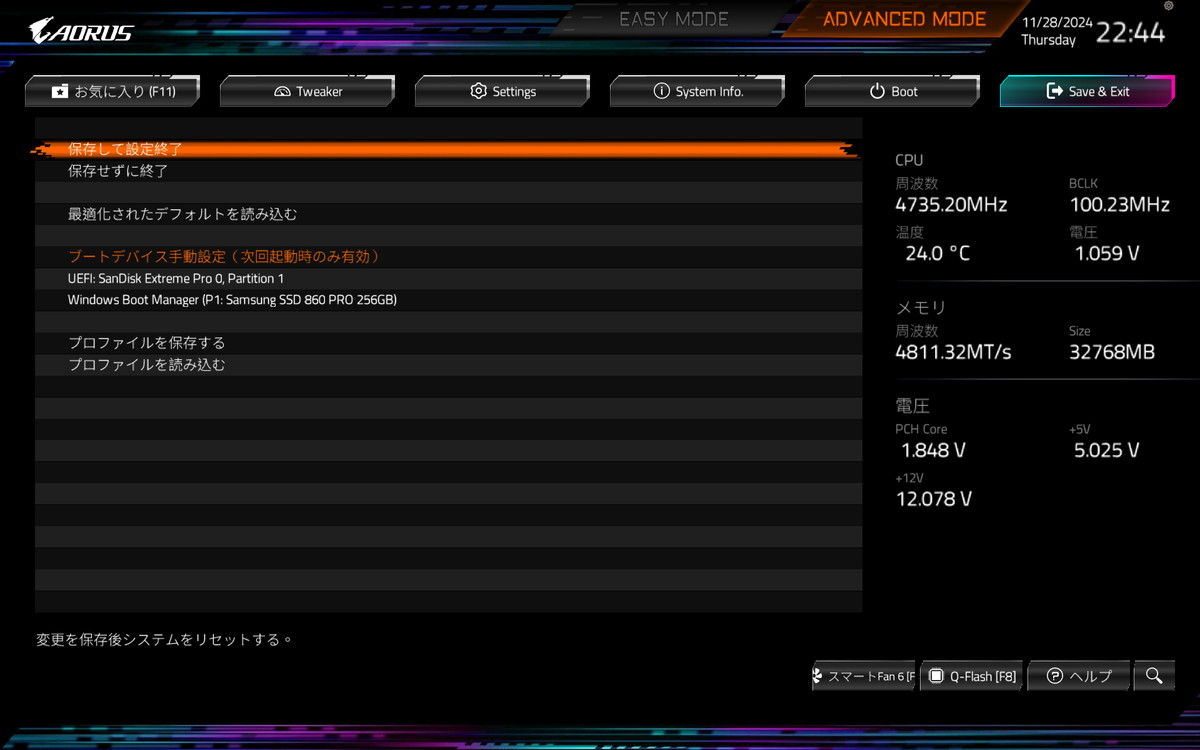Click the メモリ section heading
The height and width of the screenshot is (750, 1200).
[920, 308]
